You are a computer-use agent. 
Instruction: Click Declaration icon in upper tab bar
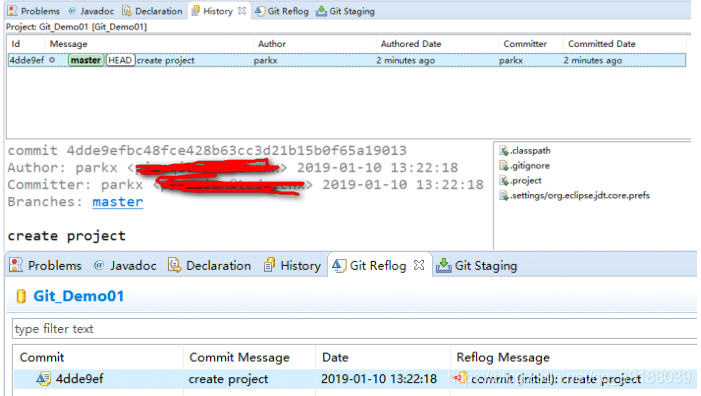[127, 11]
